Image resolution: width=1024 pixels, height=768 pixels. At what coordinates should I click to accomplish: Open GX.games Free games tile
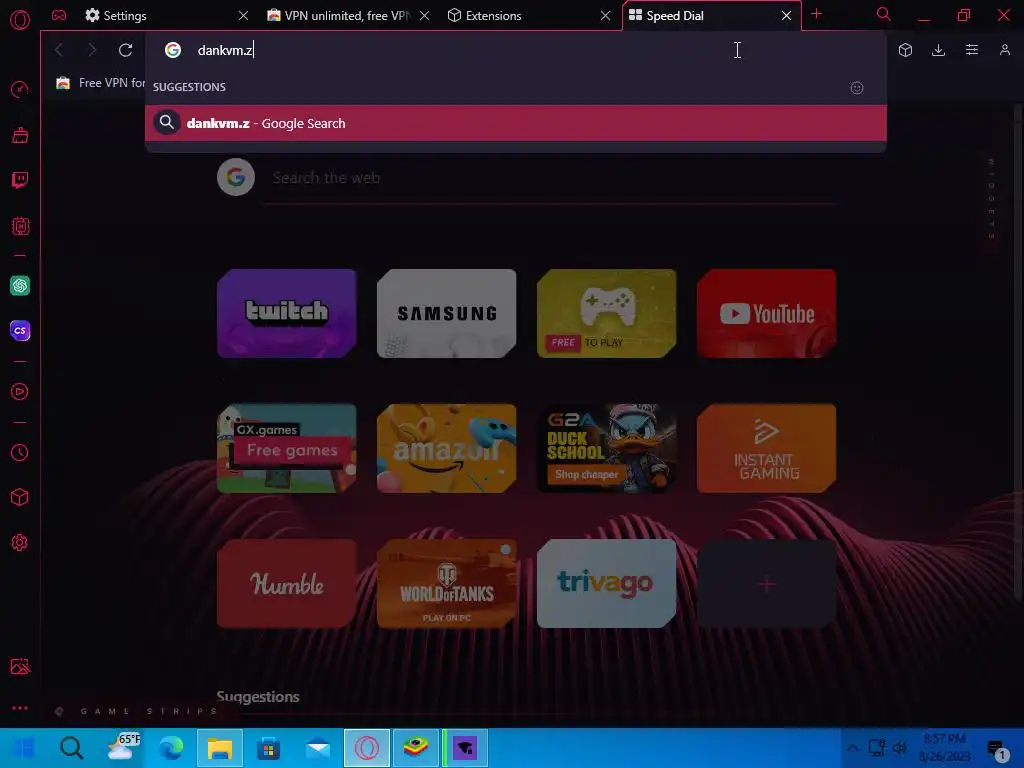pyautogui.click(x=287, y=448)
